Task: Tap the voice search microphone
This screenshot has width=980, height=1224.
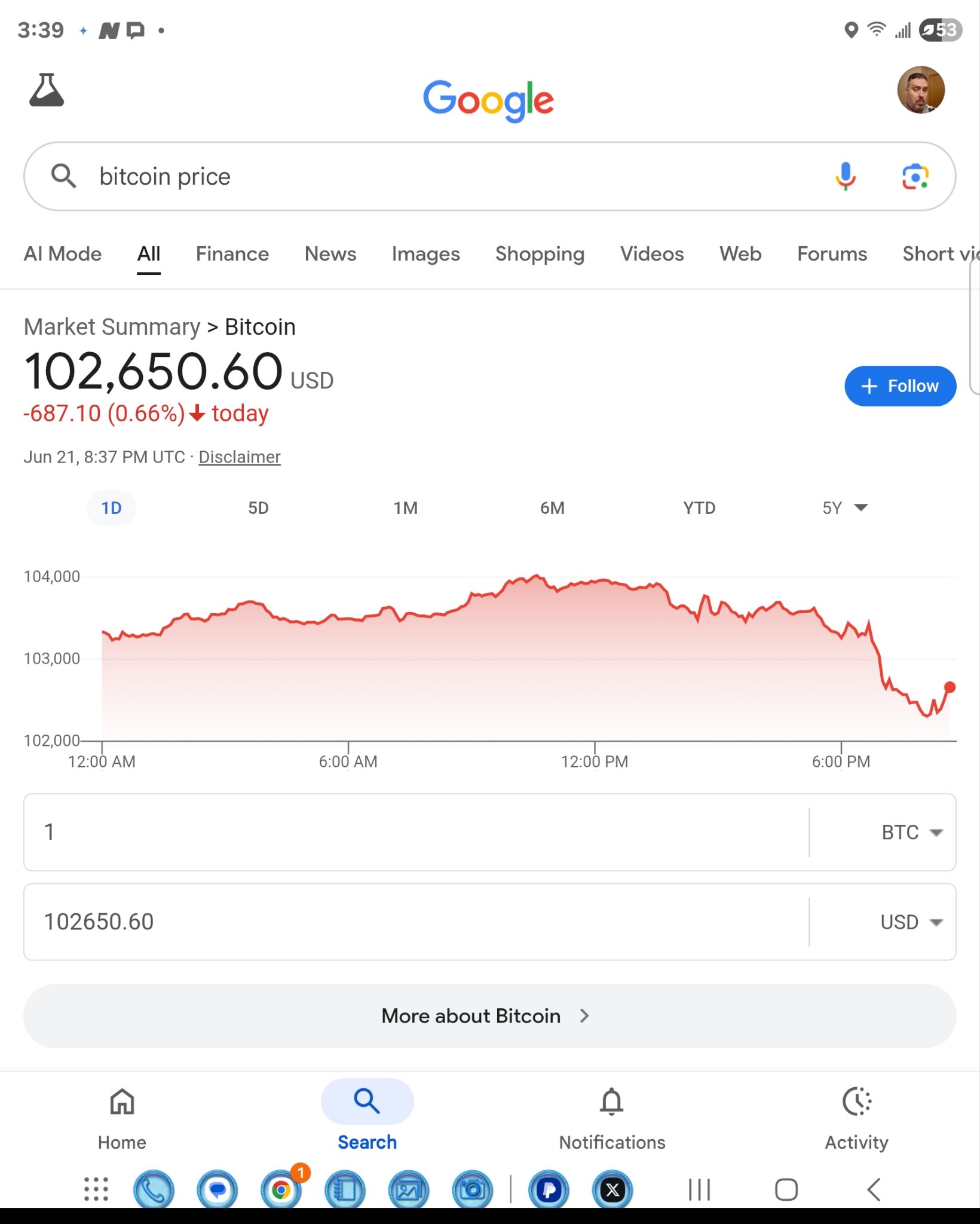Action: [845, 176]
